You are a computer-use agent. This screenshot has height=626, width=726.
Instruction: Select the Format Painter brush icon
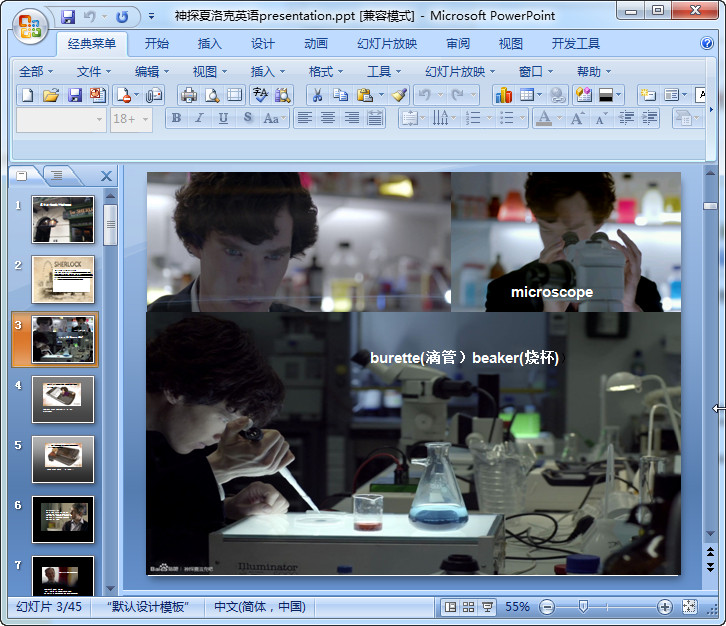pos(399,95)
